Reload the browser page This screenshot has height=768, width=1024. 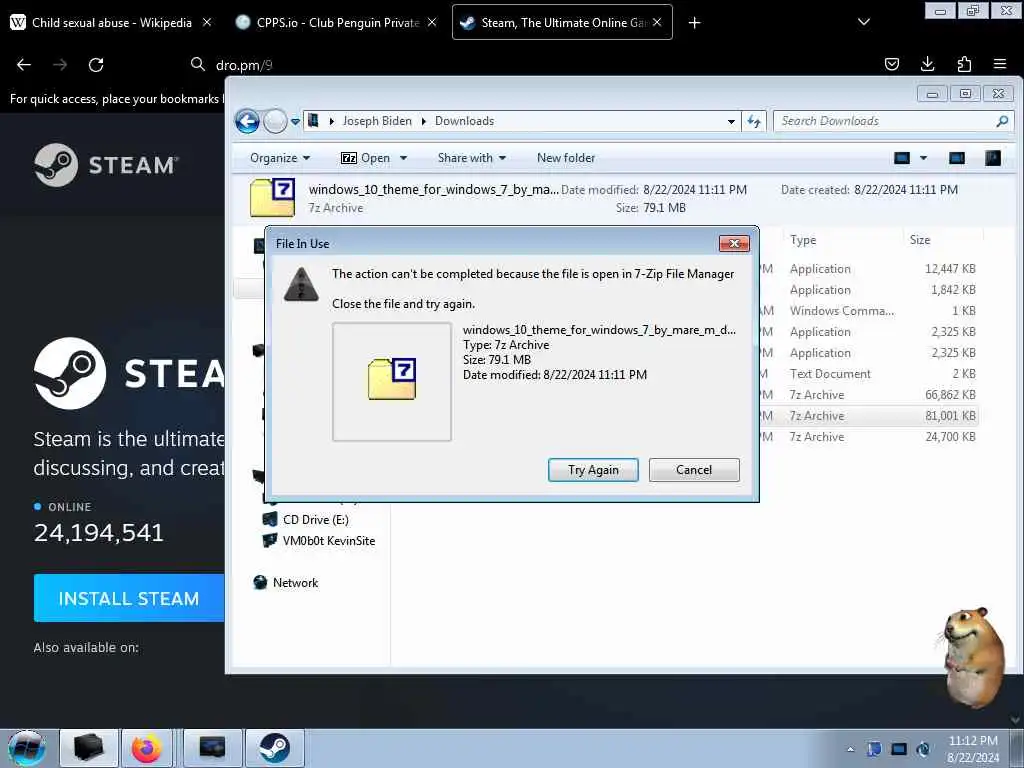(96, 65)
